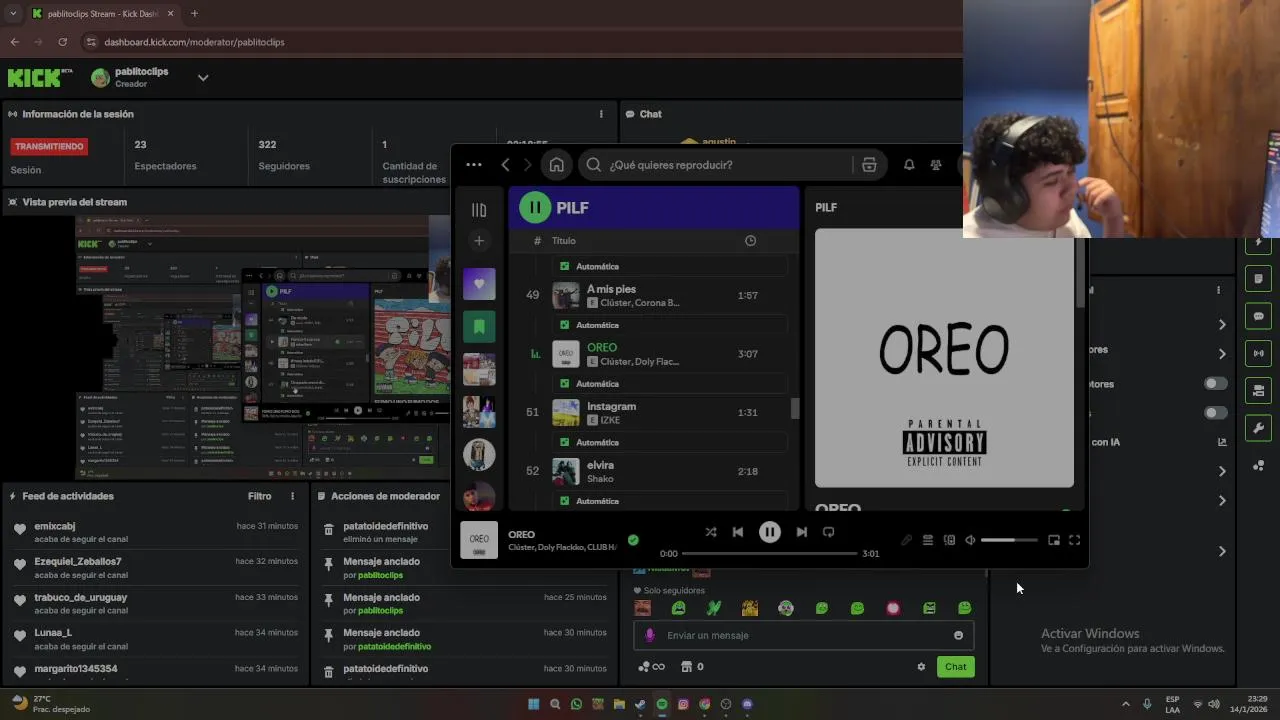Open pablitoclips link under first 'Mensaje anclado'

380,575
